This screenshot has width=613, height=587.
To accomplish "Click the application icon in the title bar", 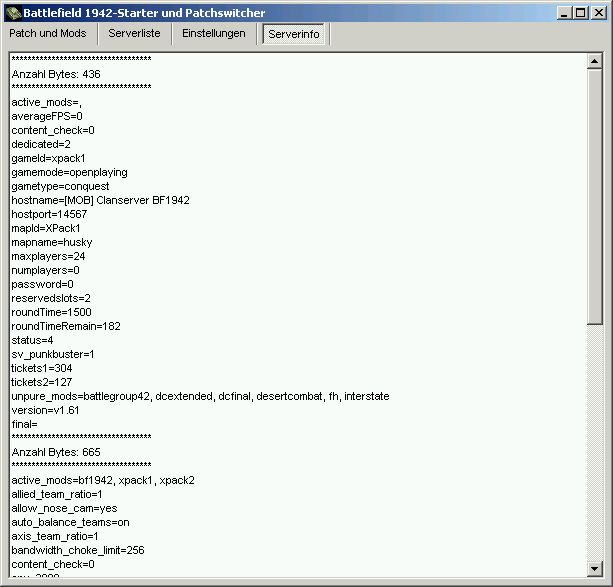I will 13,13.
